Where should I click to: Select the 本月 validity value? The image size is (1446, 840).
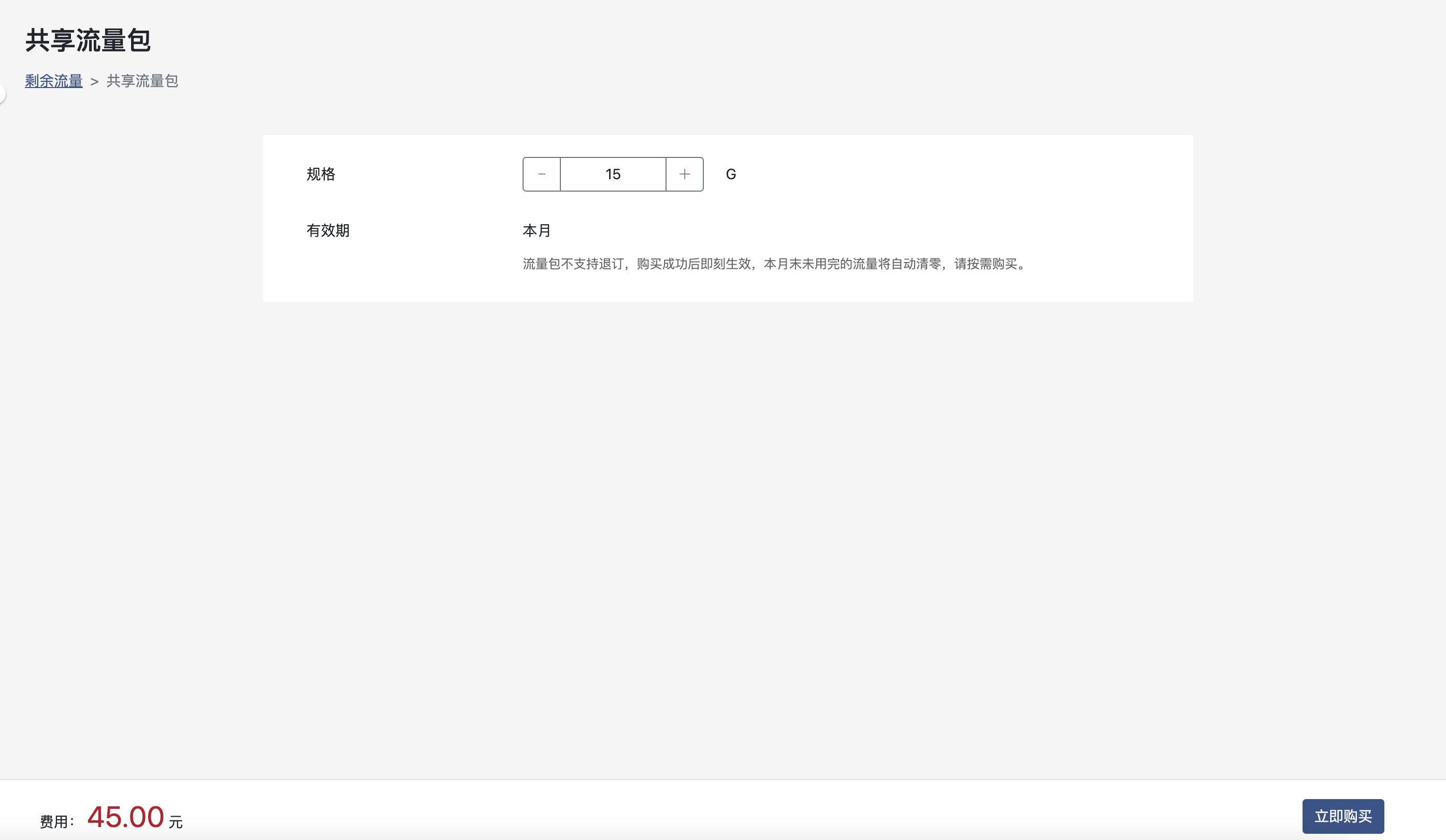[x=537, y=230]
